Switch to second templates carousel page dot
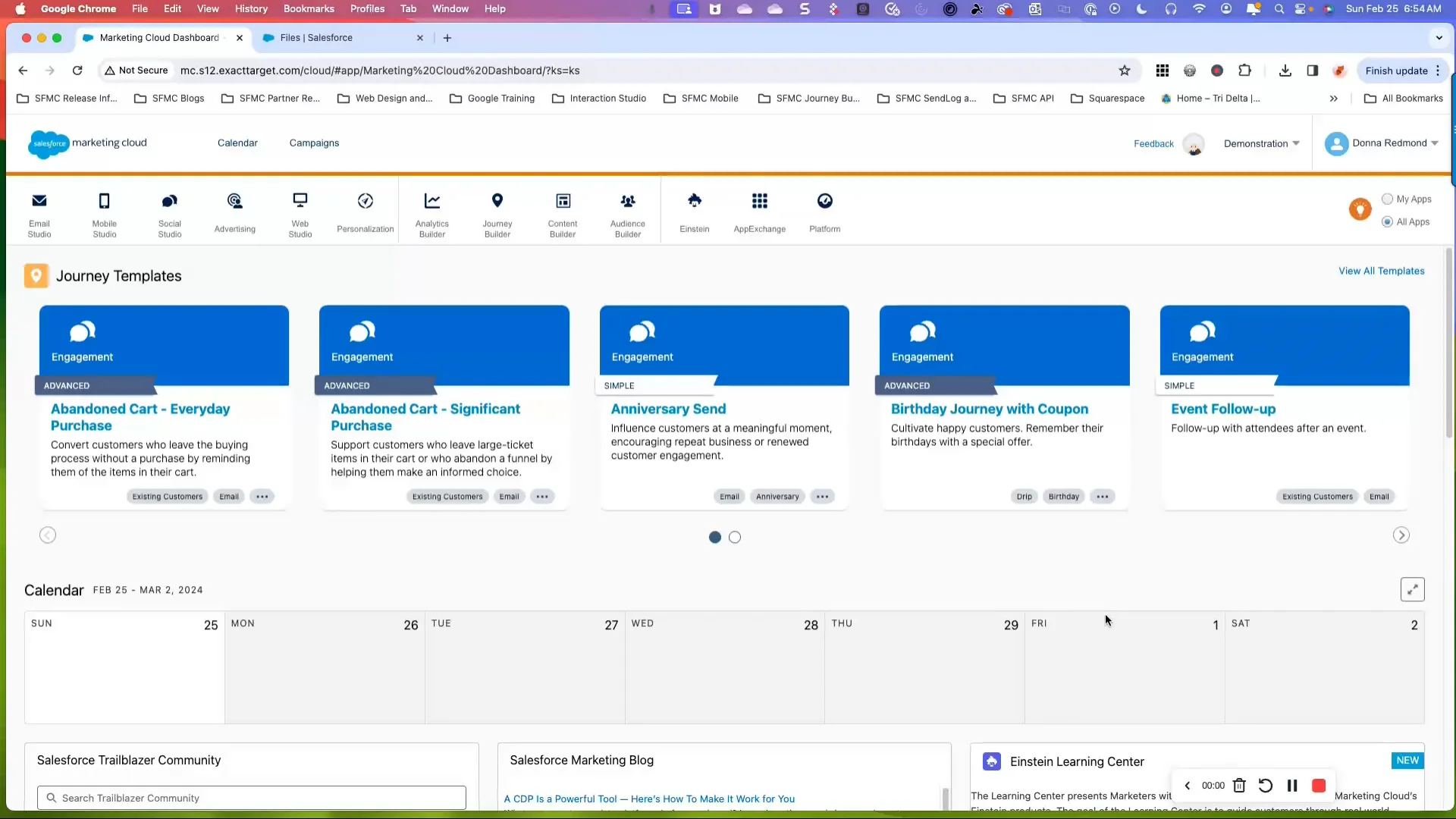The width and height of the screenshot is (1456, 819). 735,537
